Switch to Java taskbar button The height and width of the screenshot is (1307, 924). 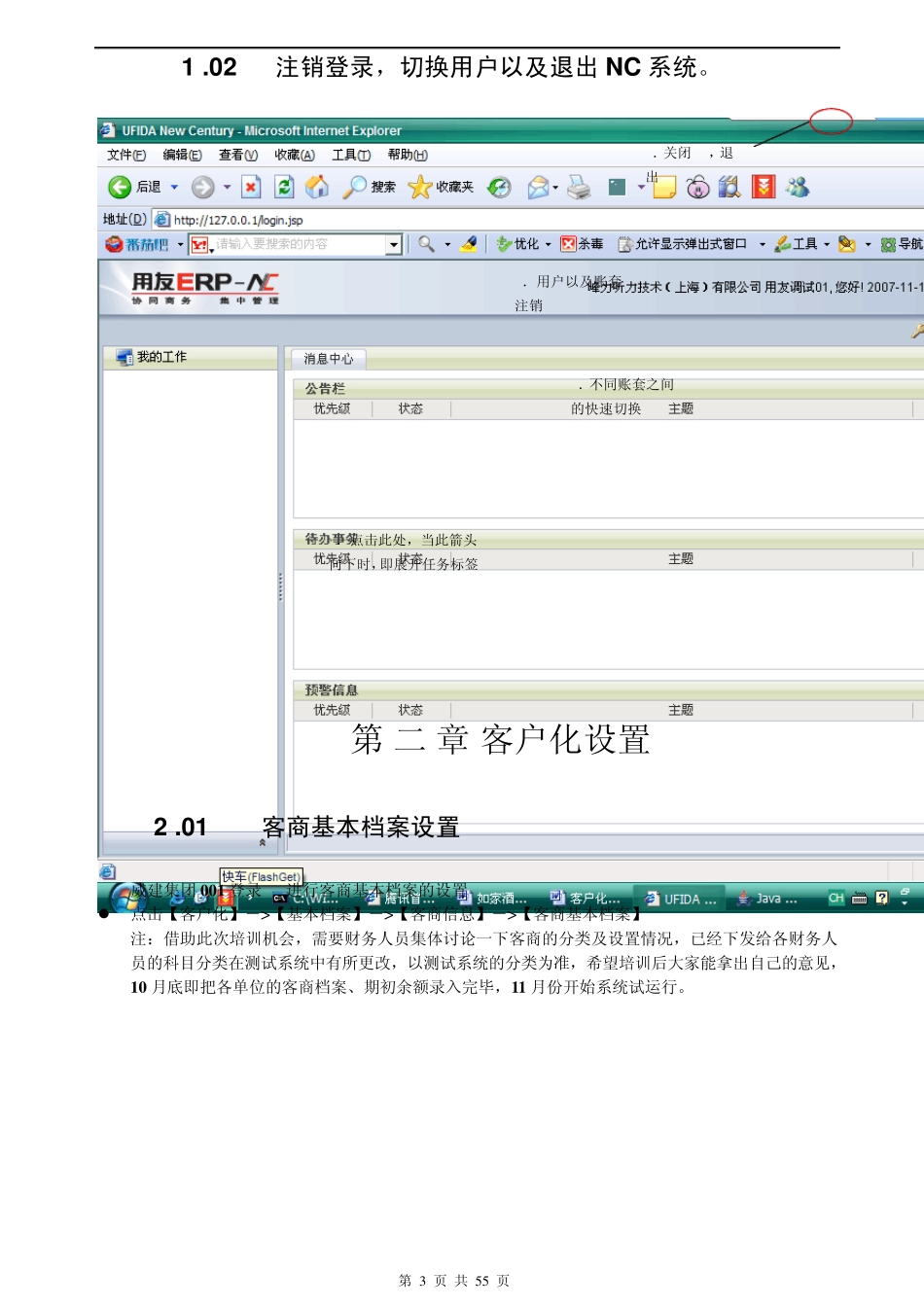(767, 900)
